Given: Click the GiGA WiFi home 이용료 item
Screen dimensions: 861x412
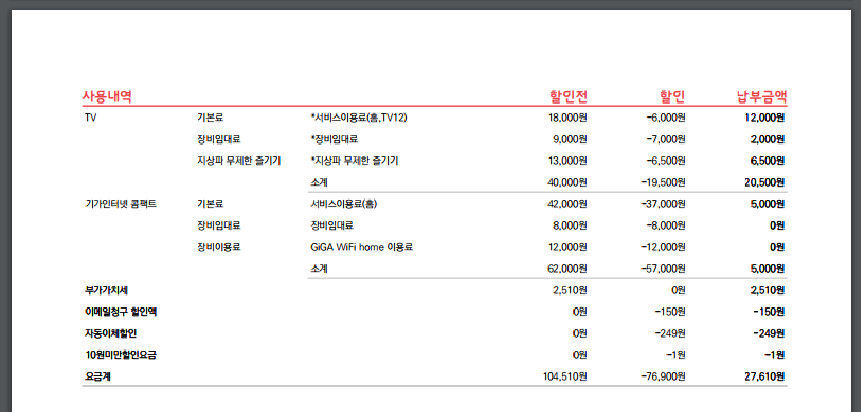Looking at the screenshot, I should (x=362, y=247).
